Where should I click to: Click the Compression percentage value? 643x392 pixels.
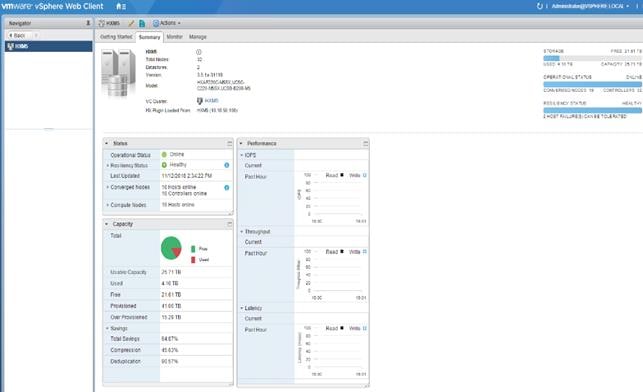[170, 350]
